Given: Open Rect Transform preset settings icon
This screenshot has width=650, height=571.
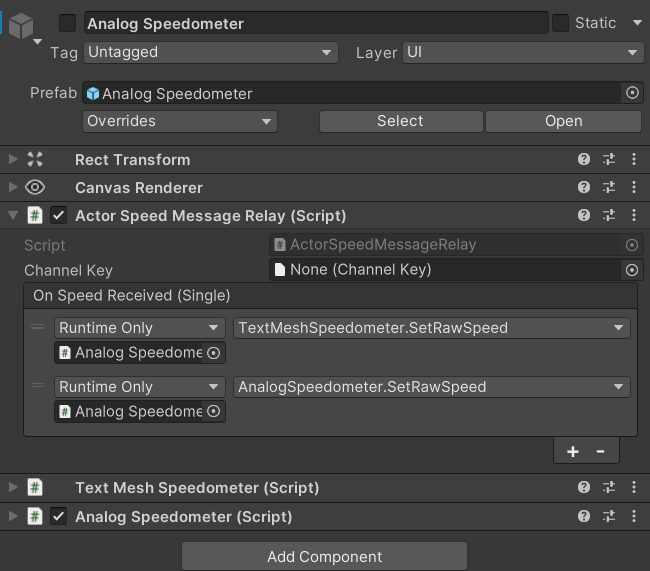Looking at the screenshot, I should click(x=609, y=159).
